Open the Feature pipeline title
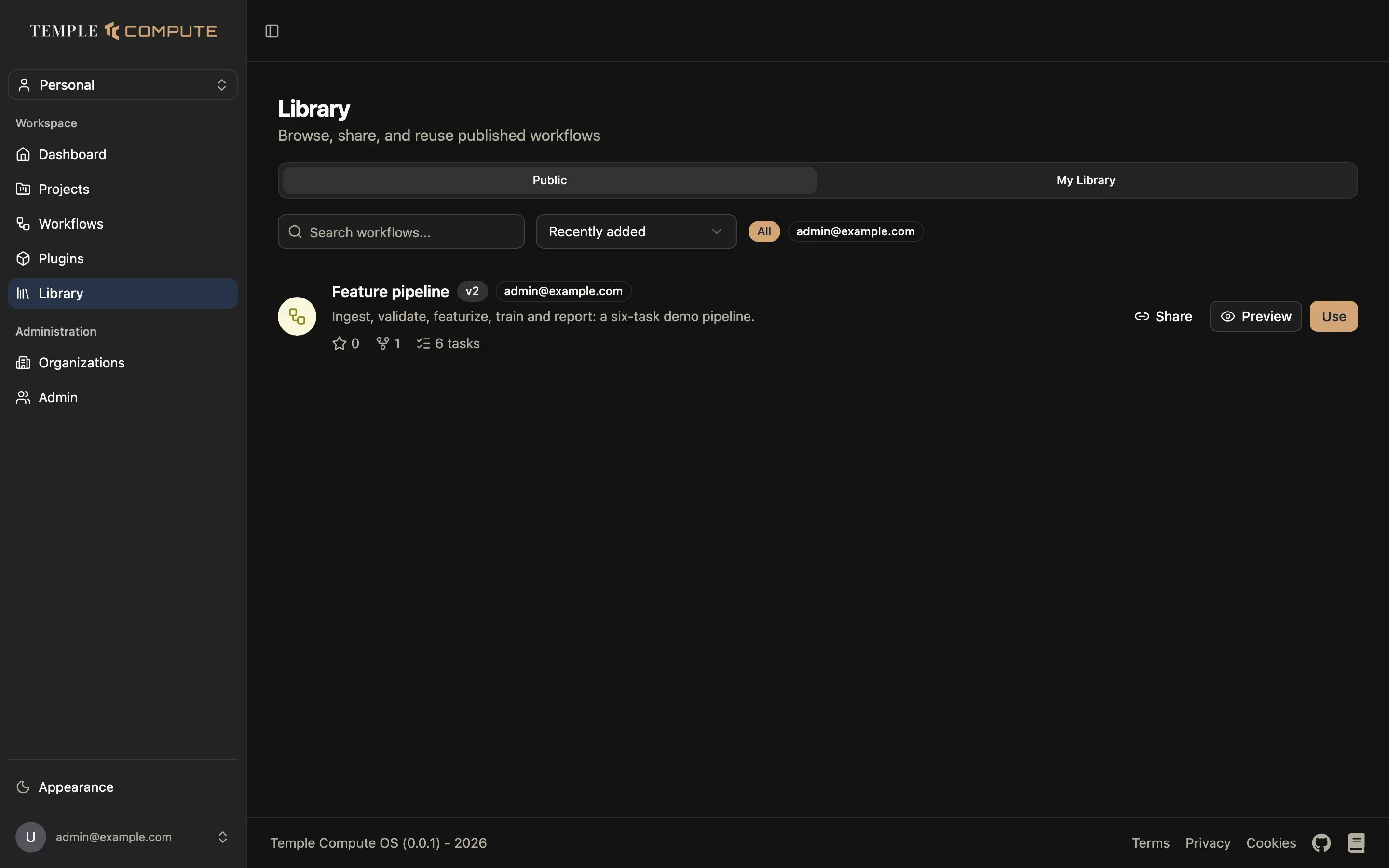Image resolution: width=1389 pixels, height=868 pixels. (x=390, y=292)
